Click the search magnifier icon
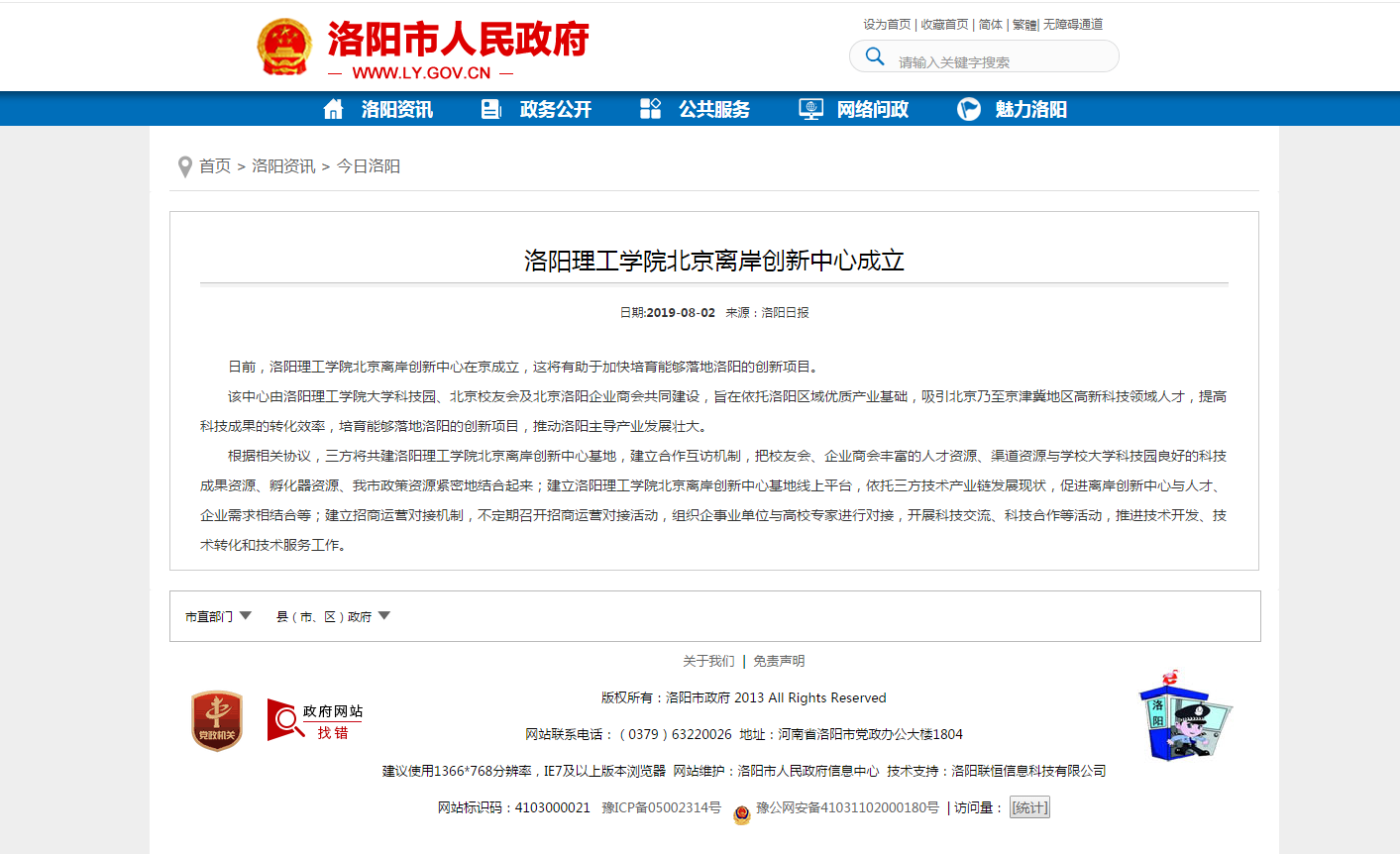The height and width of the screenshot is (854, 1400). [x=875, y=56]
